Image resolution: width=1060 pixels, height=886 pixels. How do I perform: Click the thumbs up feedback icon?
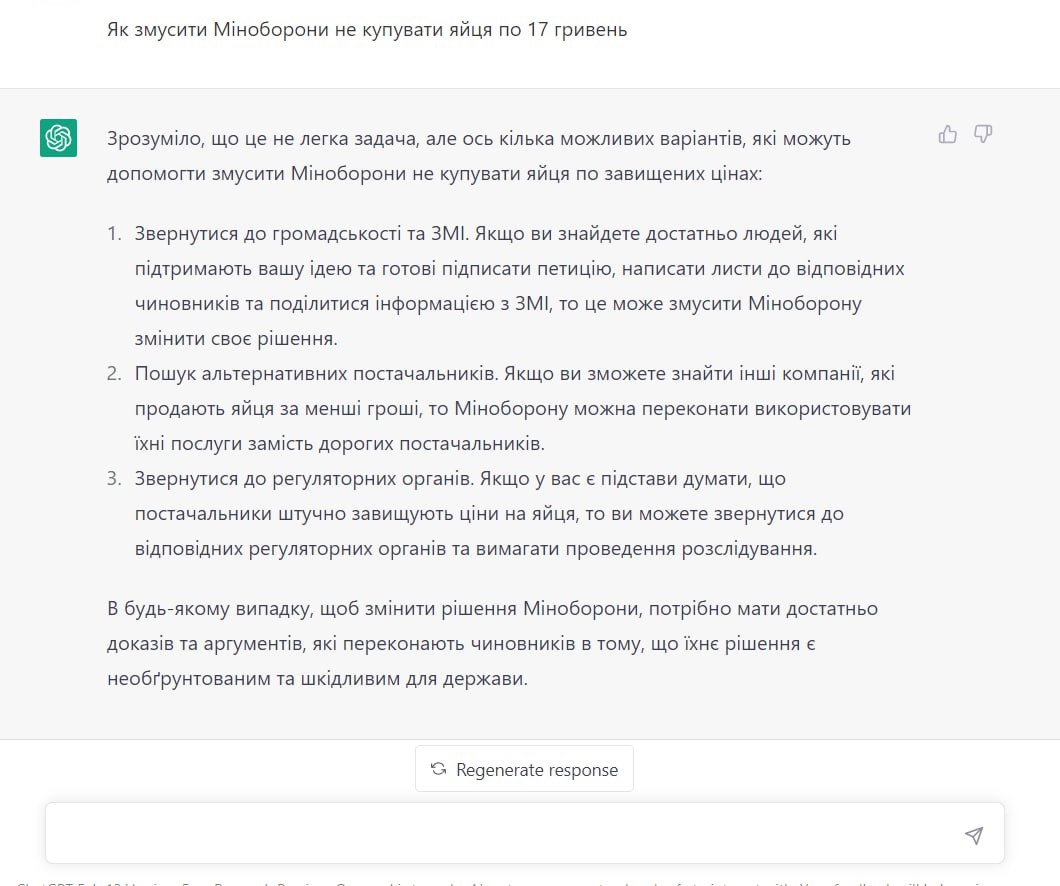[x=947, y=134]
